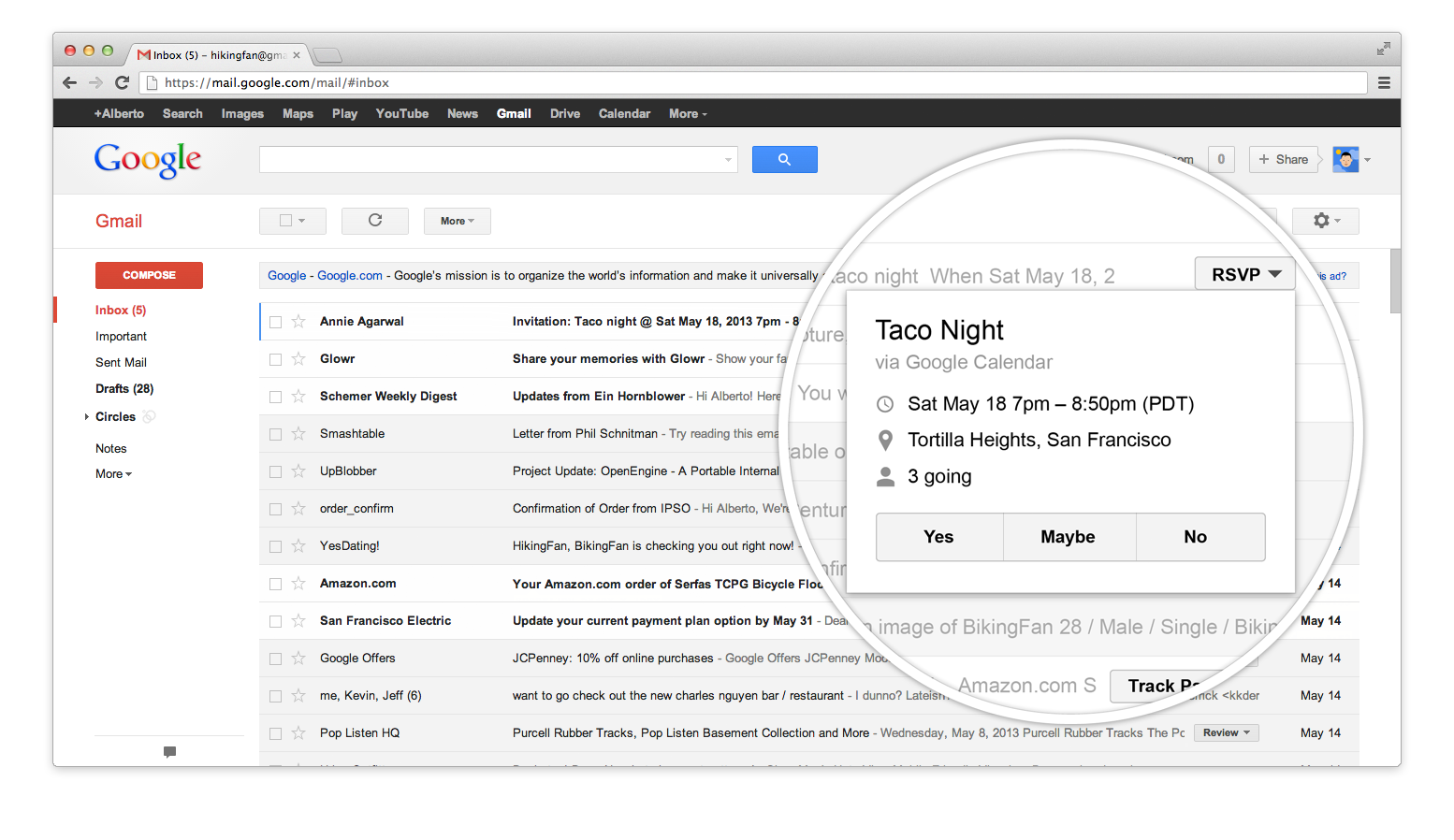
Task: Click the blue search magnifier button
Action: tap(784, 160)
